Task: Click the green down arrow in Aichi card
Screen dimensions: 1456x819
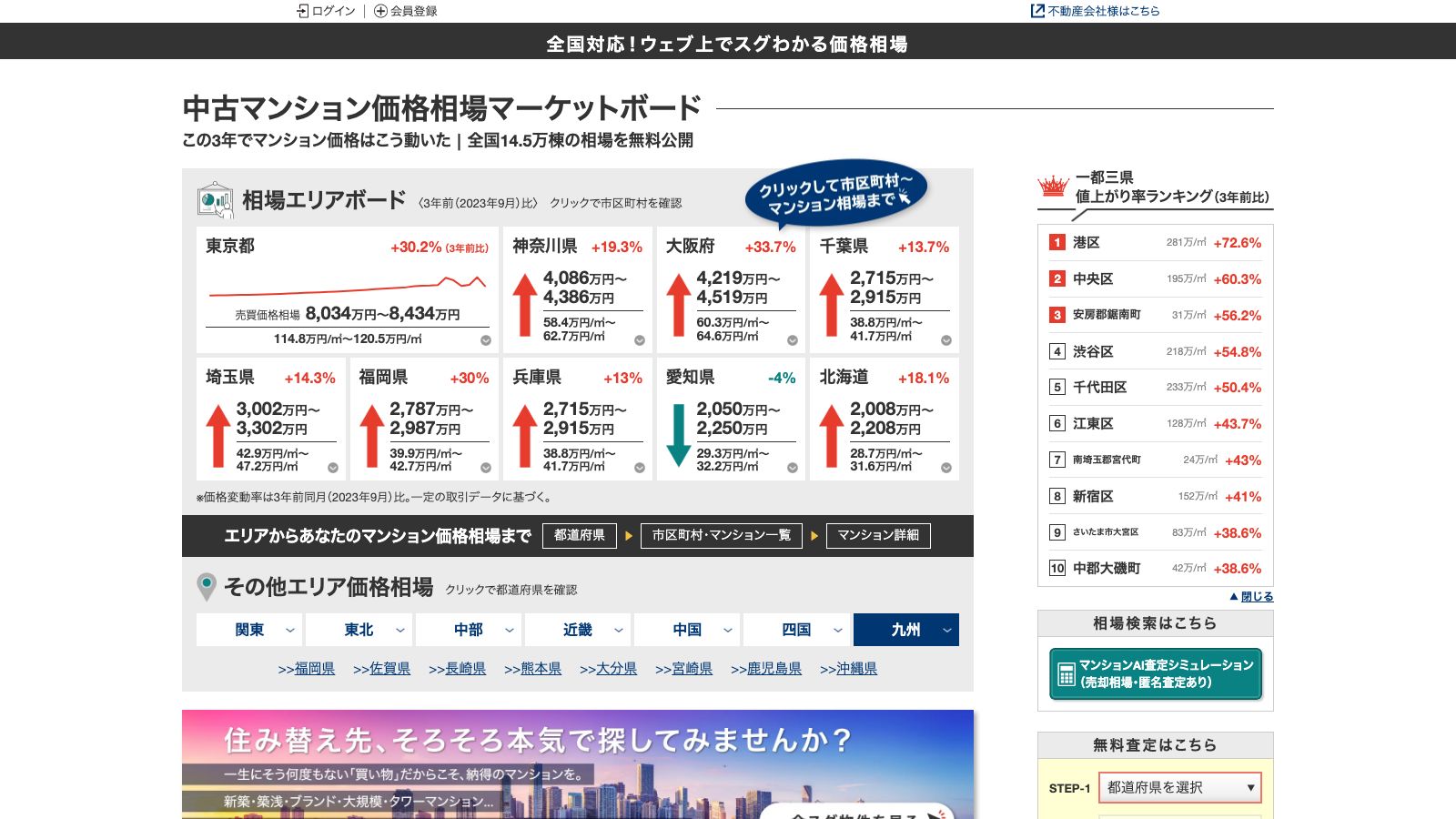Action: click(678, 436)
